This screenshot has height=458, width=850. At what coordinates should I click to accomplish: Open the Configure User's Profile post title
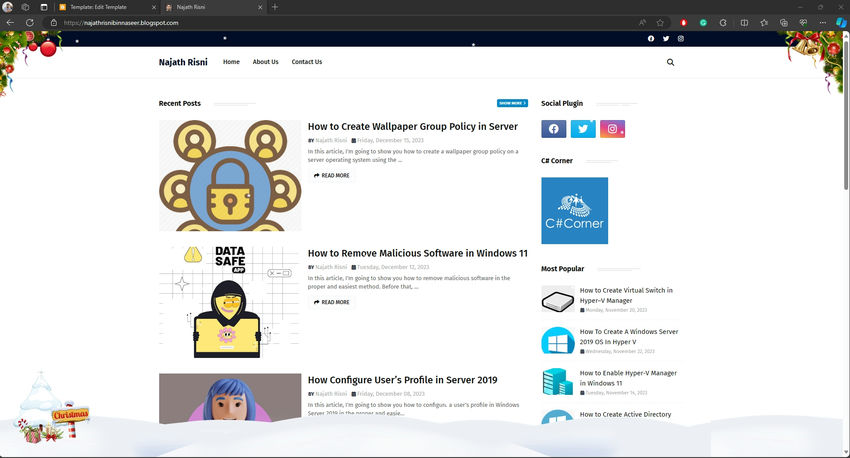pyautogui.click(x=402, y=380)
